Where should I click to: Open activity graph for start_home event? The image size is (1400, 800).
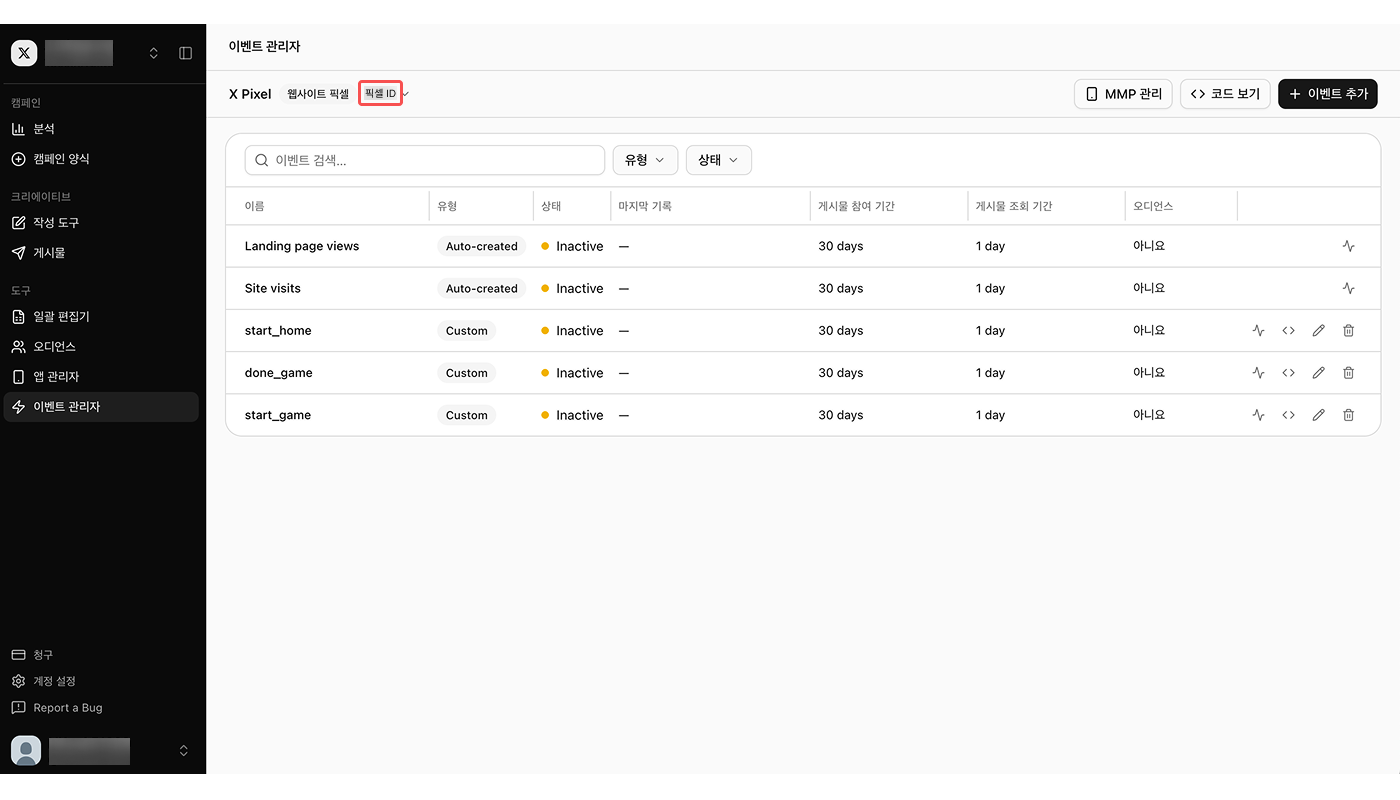(1258, 330)
